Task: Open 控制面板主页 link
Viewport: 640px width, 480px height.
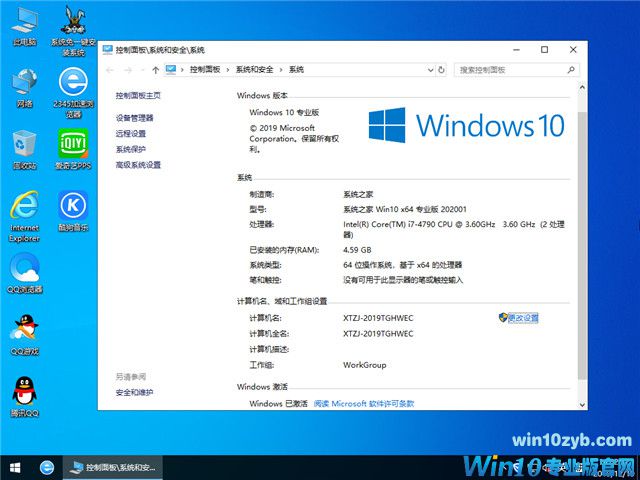Action: point(138,96)
